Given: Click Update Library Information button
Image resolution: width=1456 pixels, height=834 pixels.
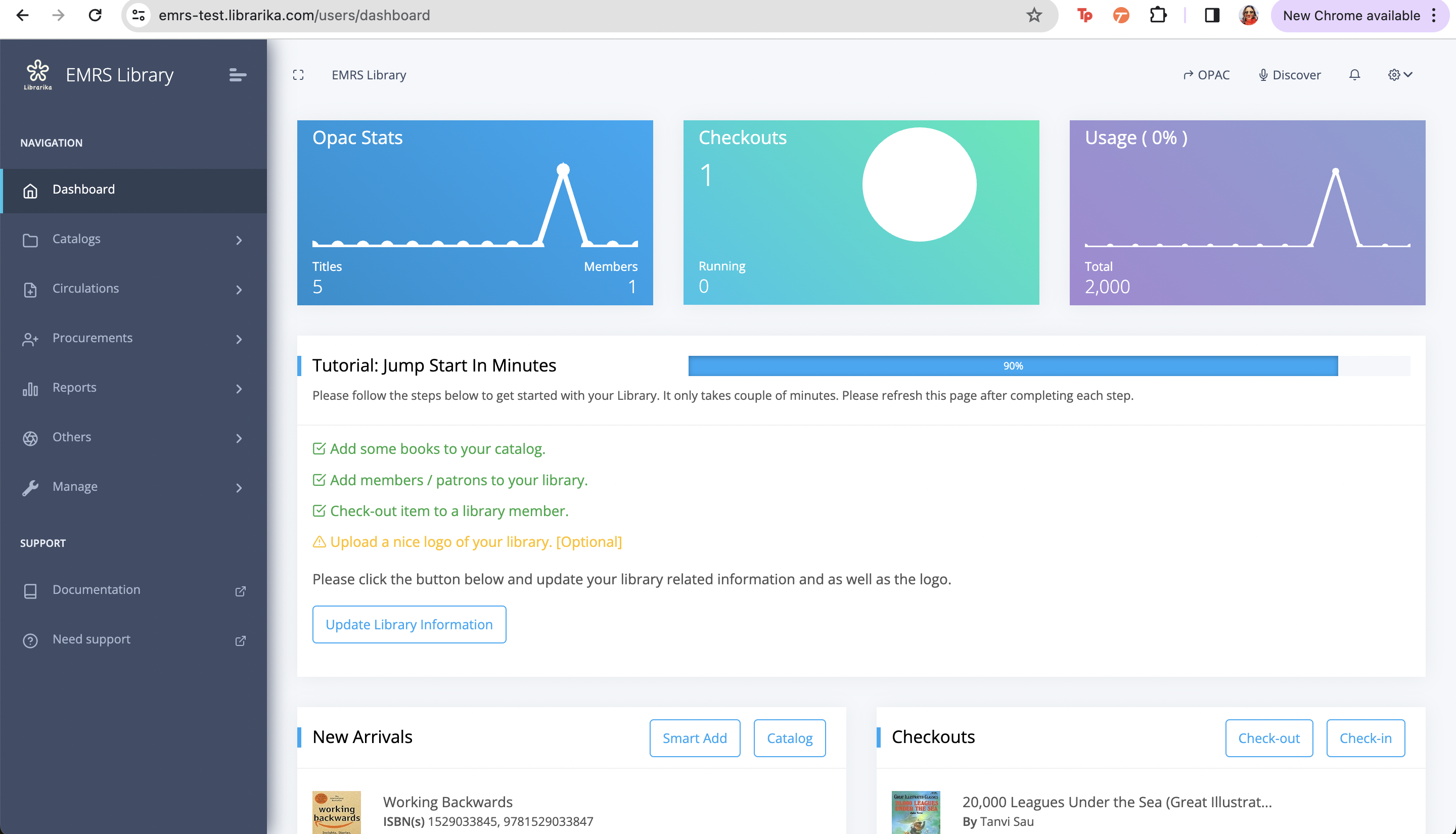Looking at the screenshot, I should pyautogui.click(x=409, y=624).
